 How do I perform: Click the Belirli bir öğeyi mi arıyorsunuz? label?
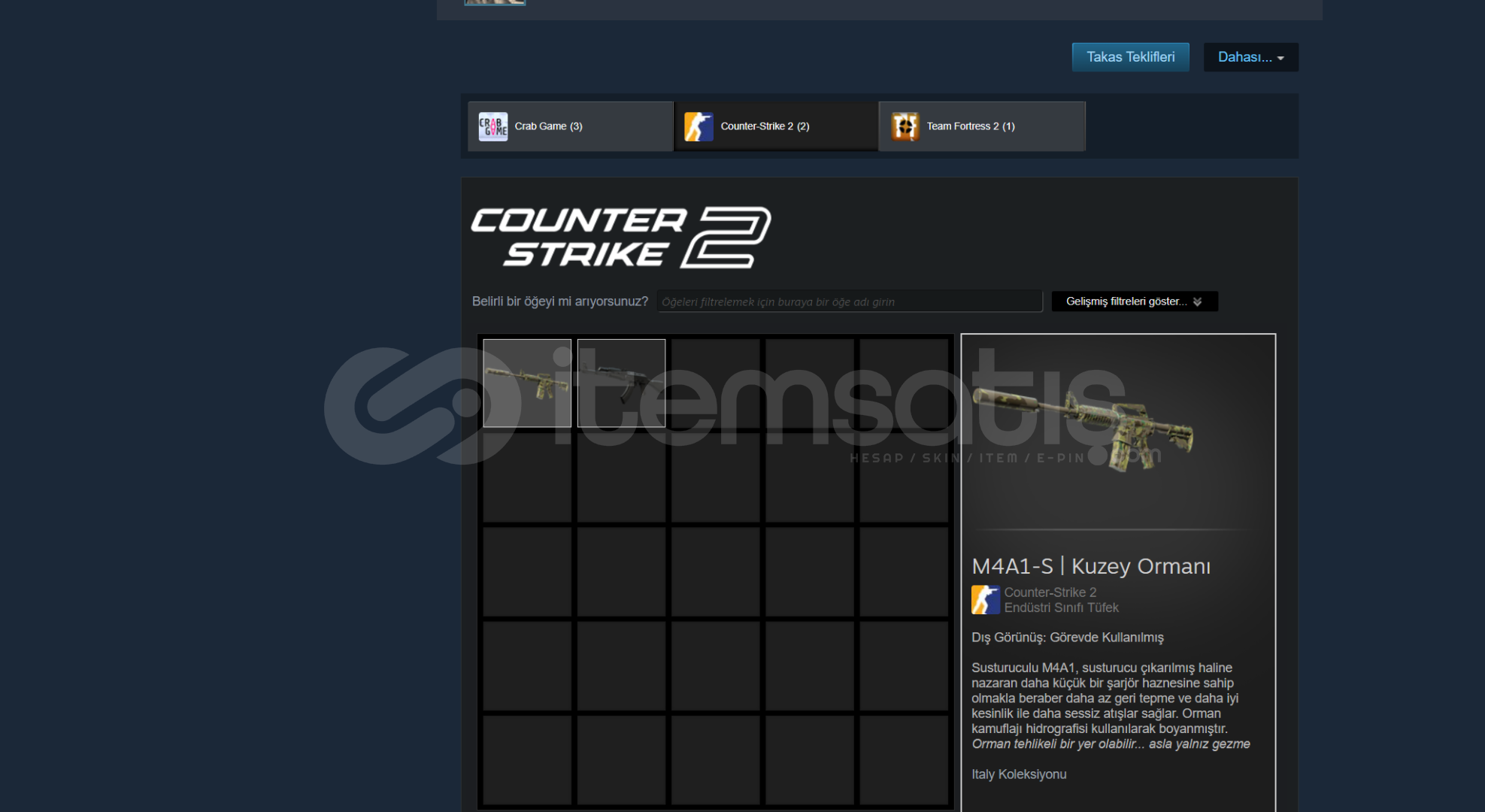(x=560, y=301)
